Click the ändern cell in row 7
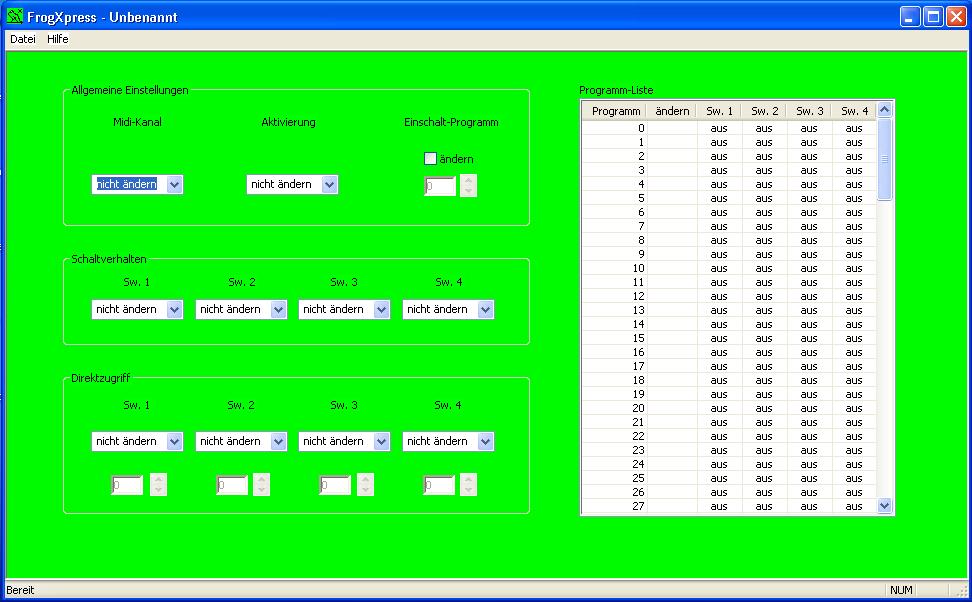Image resolution: width=972 pixels, height=602 pixels. point(672,226)
